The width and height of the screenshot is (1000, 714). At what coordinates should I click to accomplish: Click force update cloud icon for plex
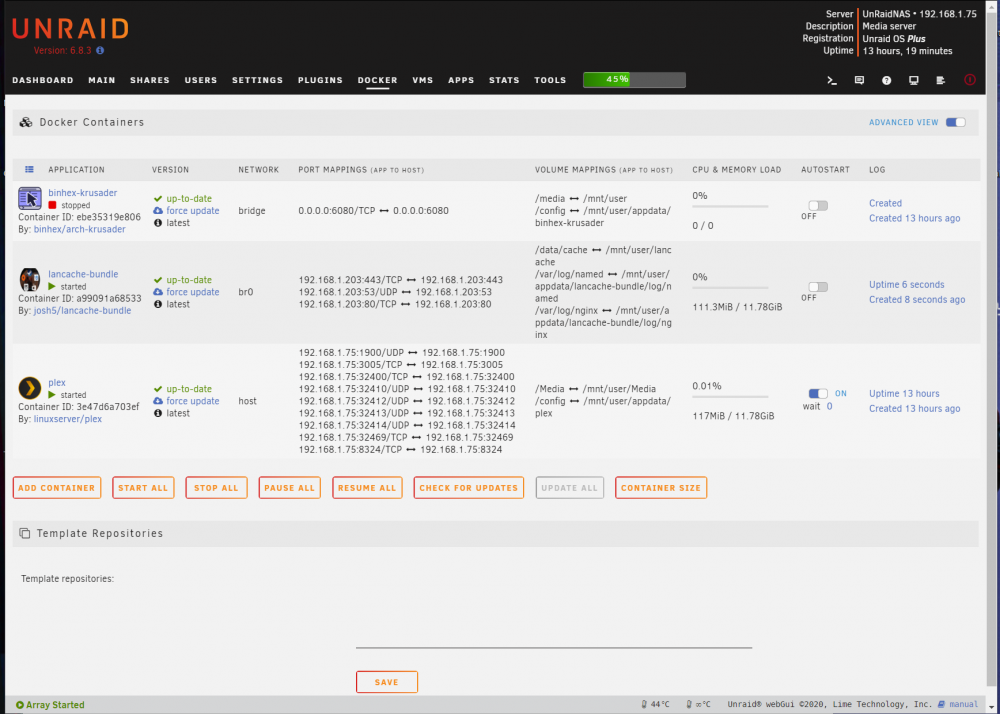click(158, 401)
